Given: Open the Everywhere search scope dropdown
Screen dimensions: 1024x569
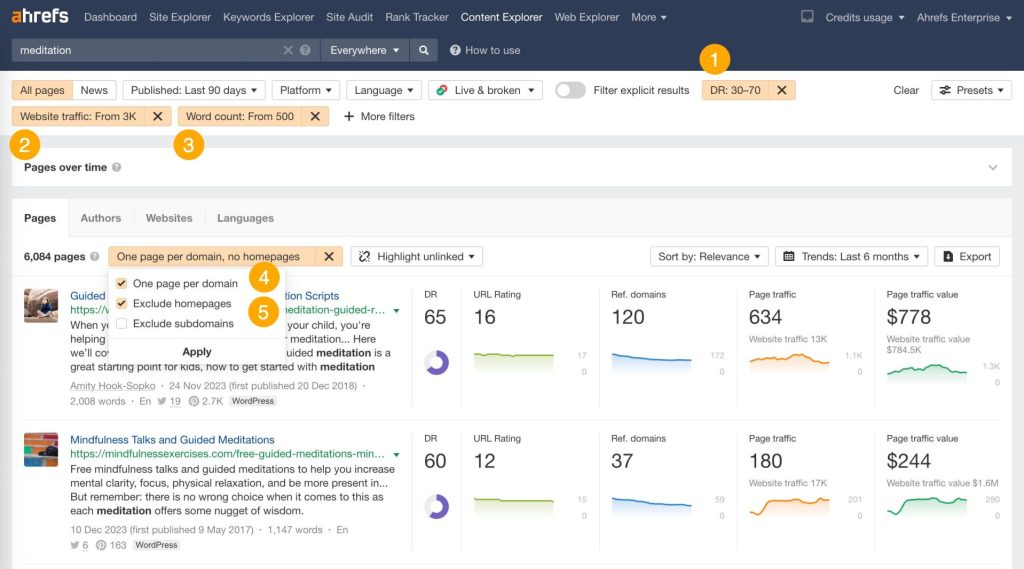Looking at the screenshot, I should pyautogui.click(x=364, y=50).
